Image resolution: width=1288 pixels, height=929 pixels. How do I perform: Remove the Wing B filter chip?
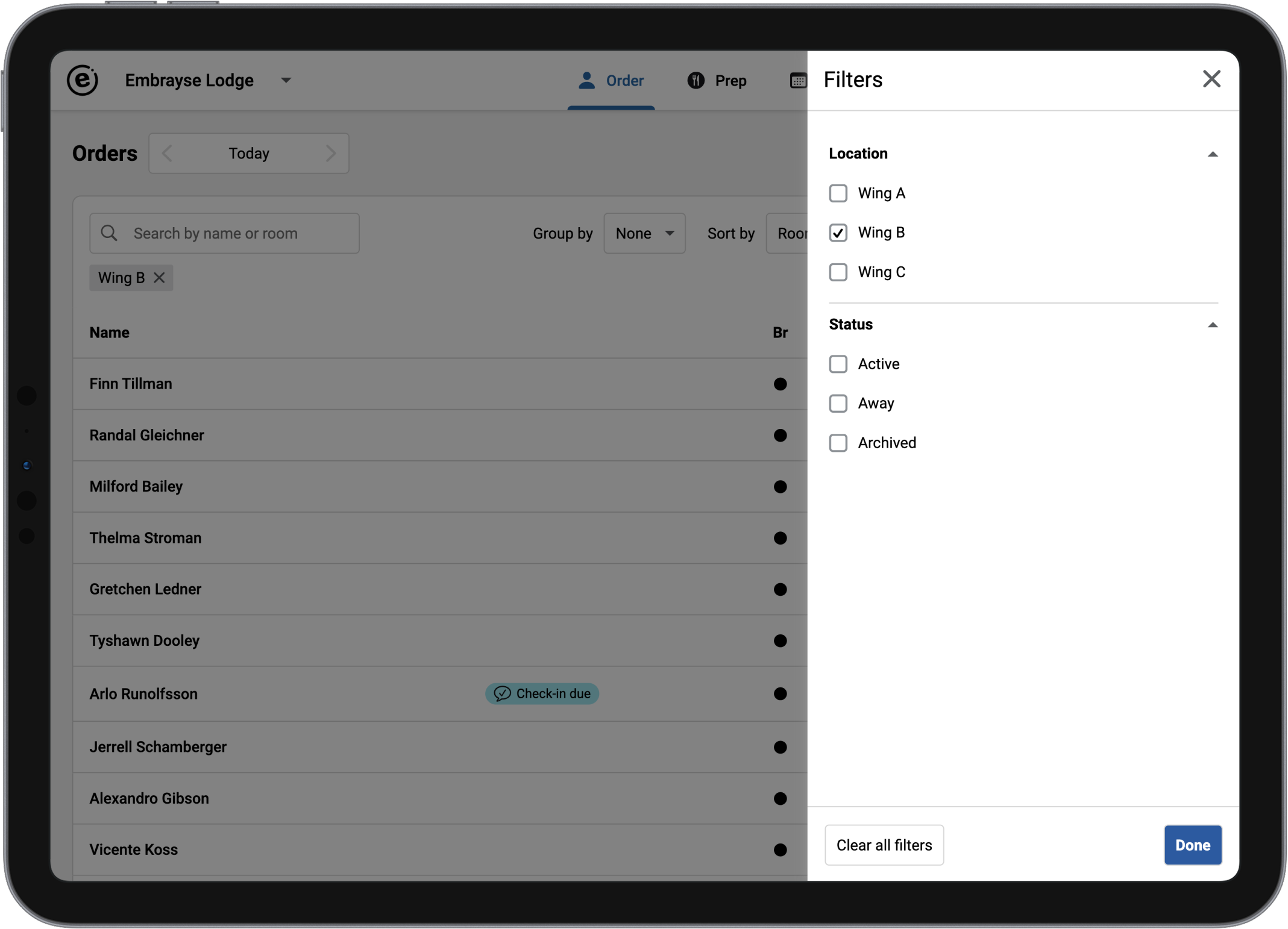[x=159, y=278]
